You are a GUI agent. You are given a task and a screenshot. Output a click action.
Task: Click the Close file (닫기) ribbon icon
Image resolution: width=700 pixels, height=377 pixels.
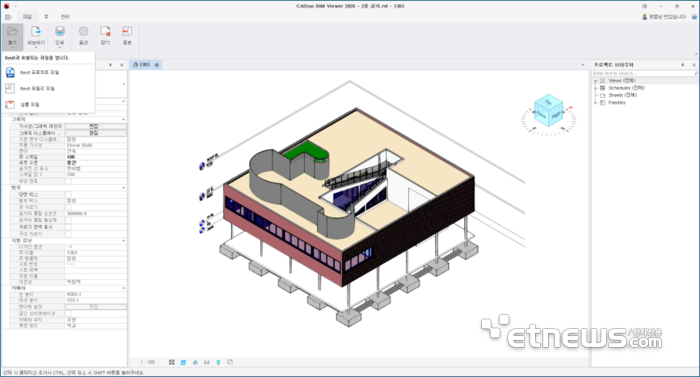(x=105, y=31)
